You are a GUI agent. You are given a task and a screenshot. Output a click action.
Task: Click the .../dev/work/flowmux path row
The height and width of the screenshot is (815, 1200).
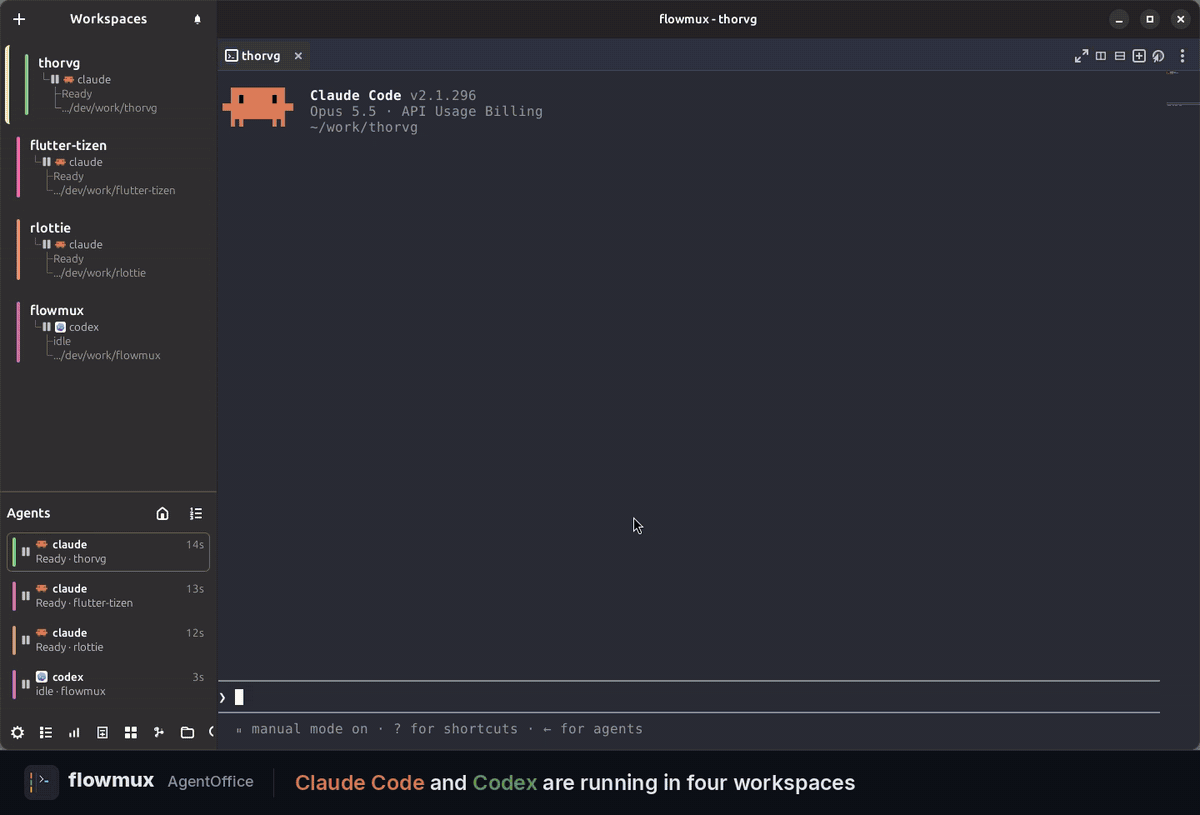(106, 355)
